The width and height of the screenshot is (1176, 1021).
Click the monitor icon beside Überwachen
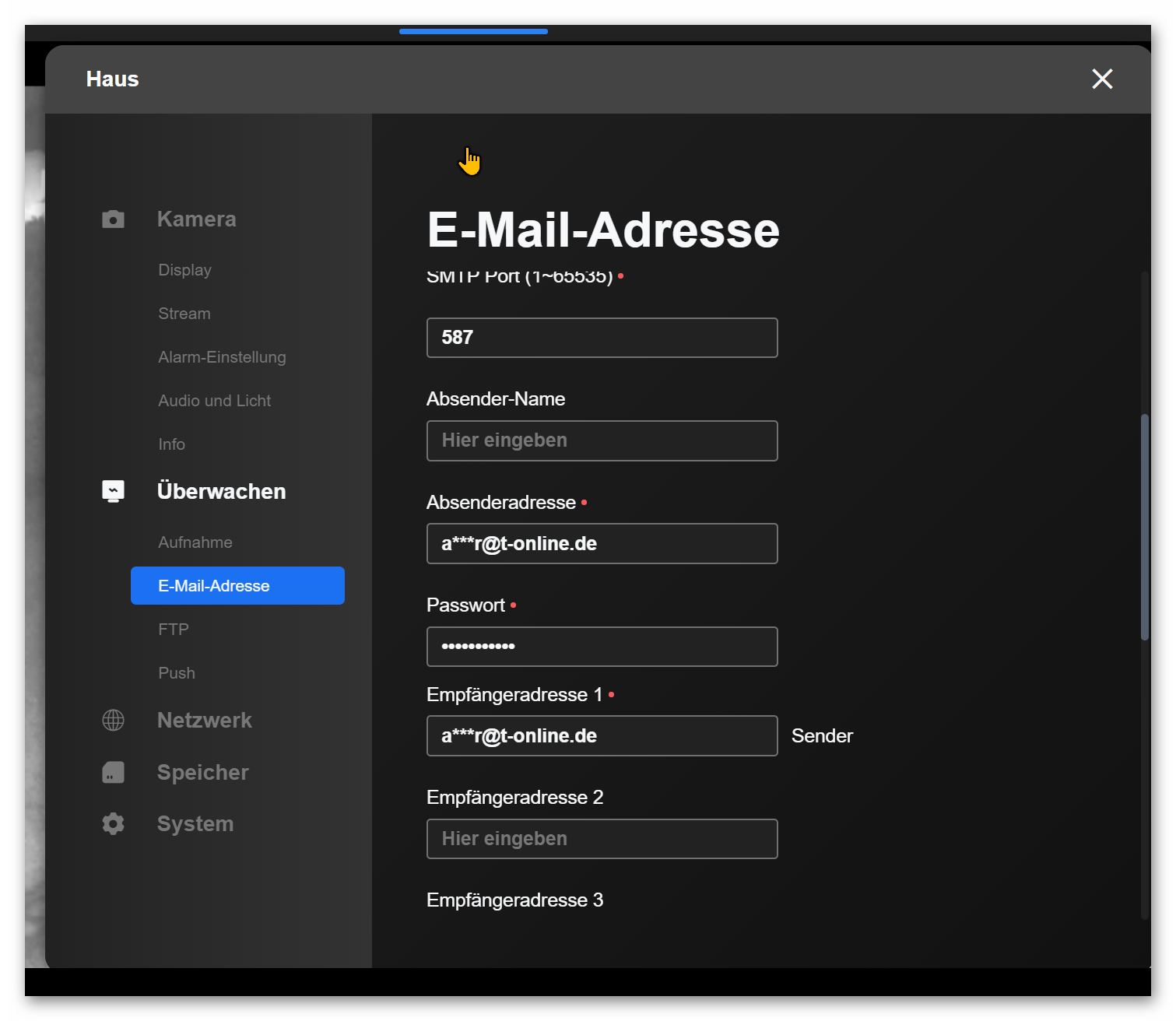pyautogui.click(x=113, y=491)
